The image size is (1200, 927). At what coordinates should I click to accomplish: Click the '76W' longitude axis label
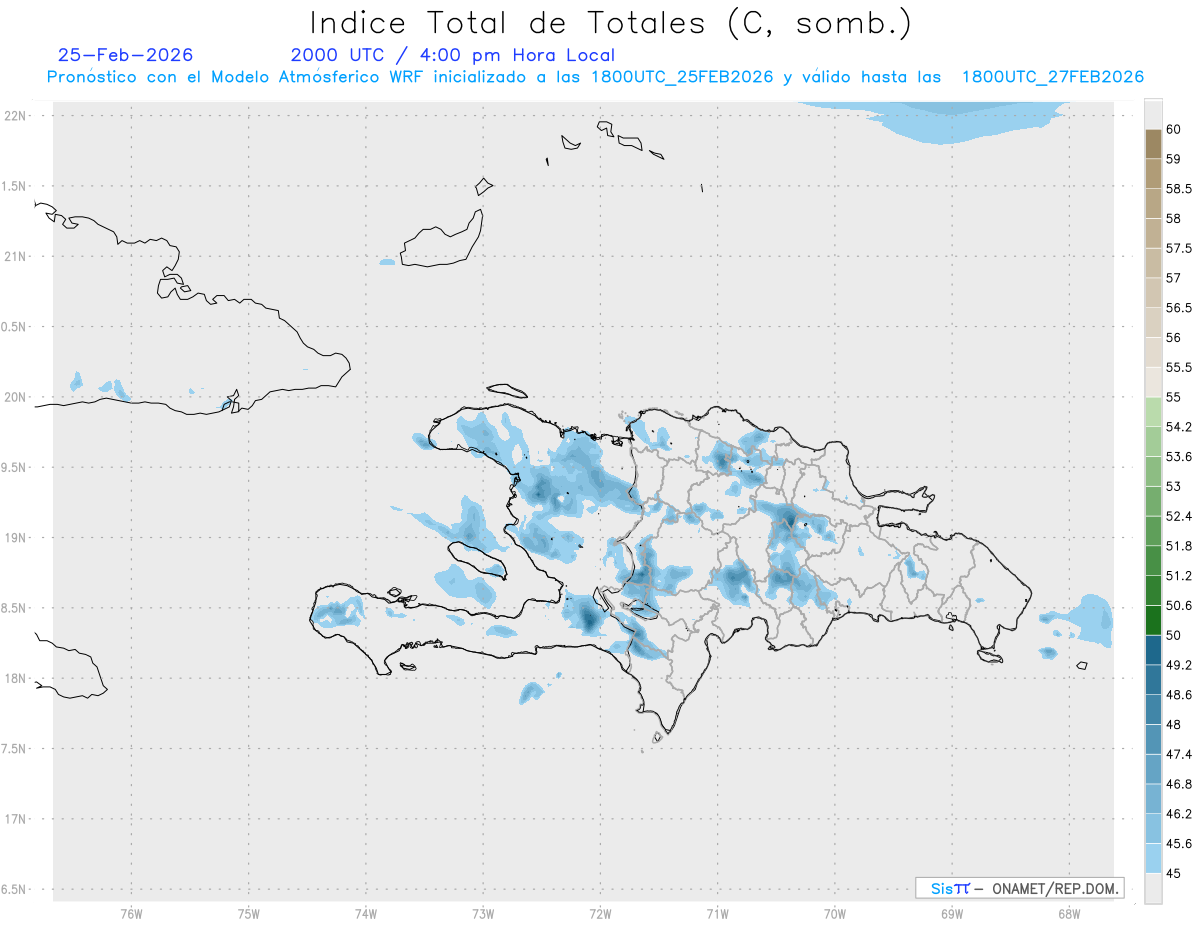131,913
